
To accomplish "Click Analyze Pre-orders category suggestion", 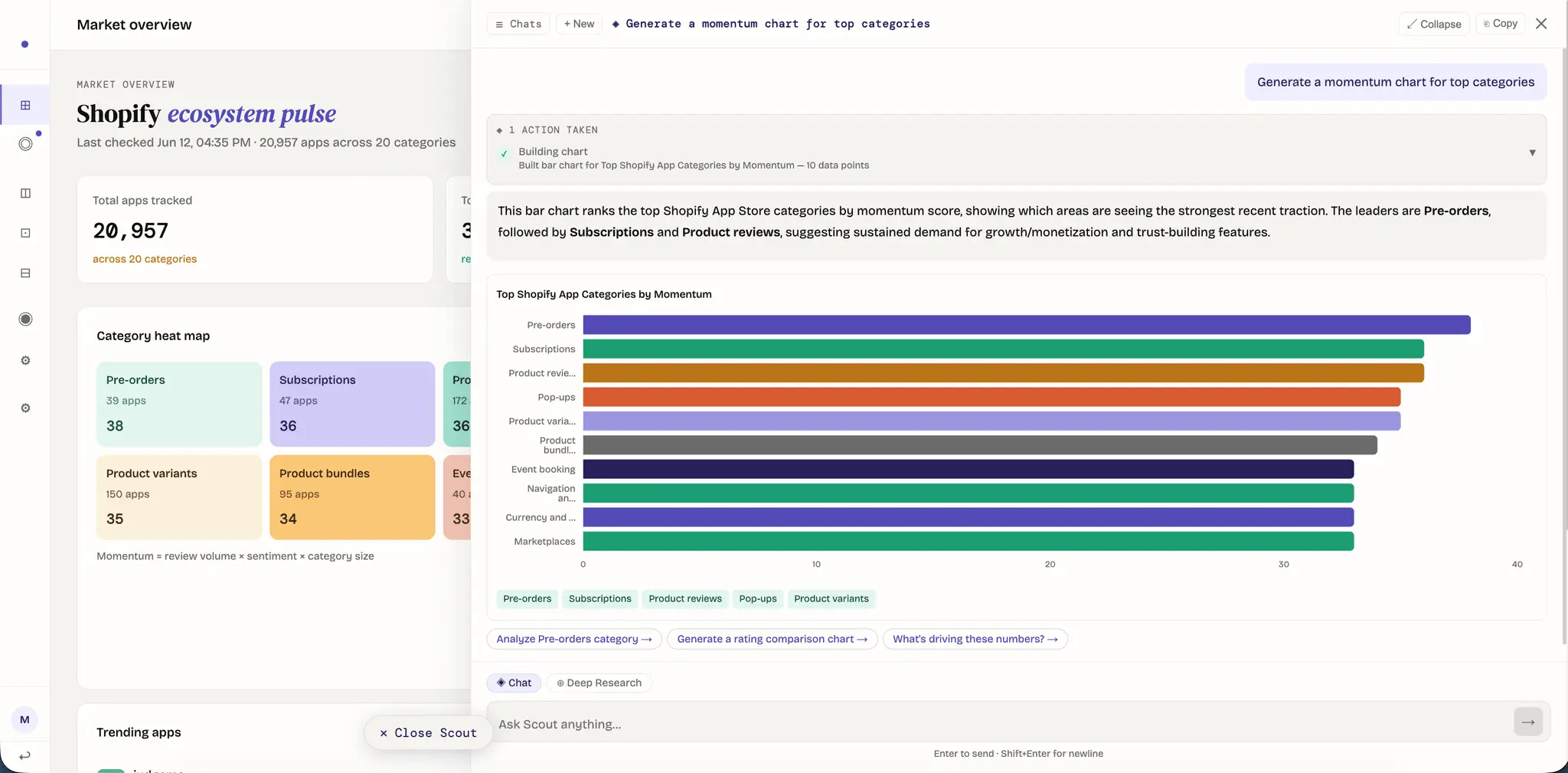I will tap(574, 639).
